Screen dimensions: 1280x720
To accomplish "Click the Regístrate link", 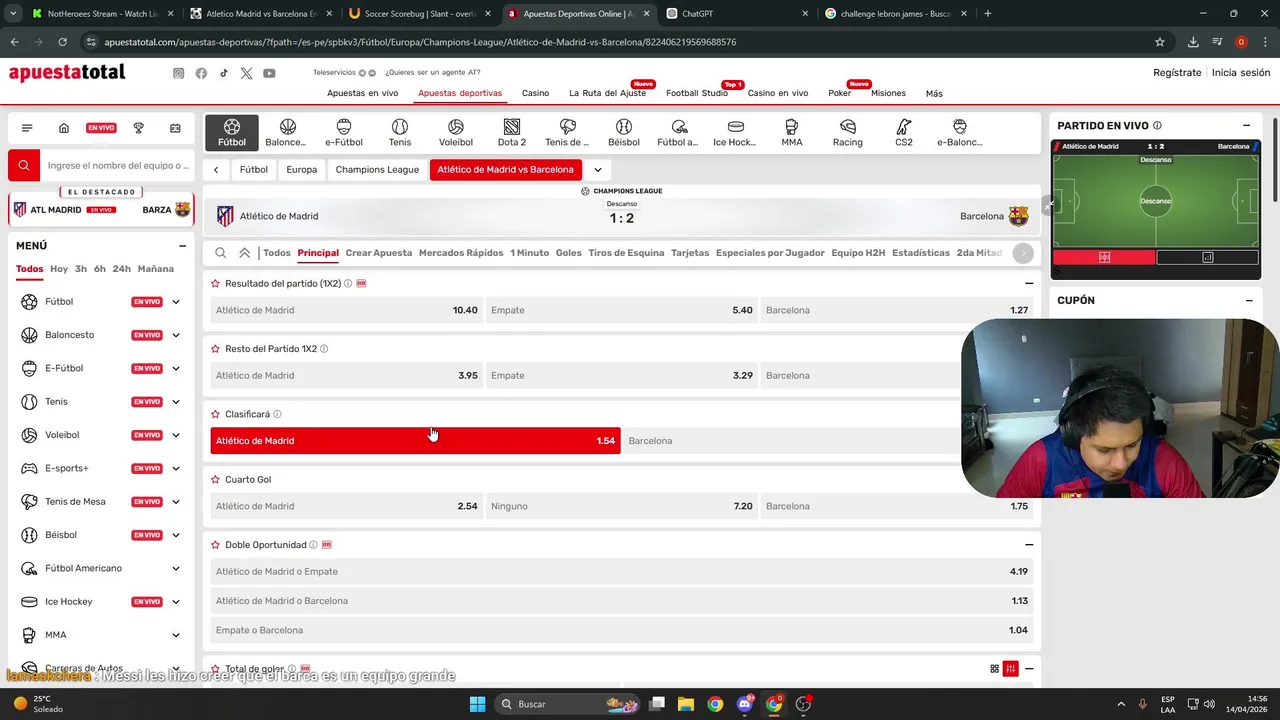I will [1177, 73].
